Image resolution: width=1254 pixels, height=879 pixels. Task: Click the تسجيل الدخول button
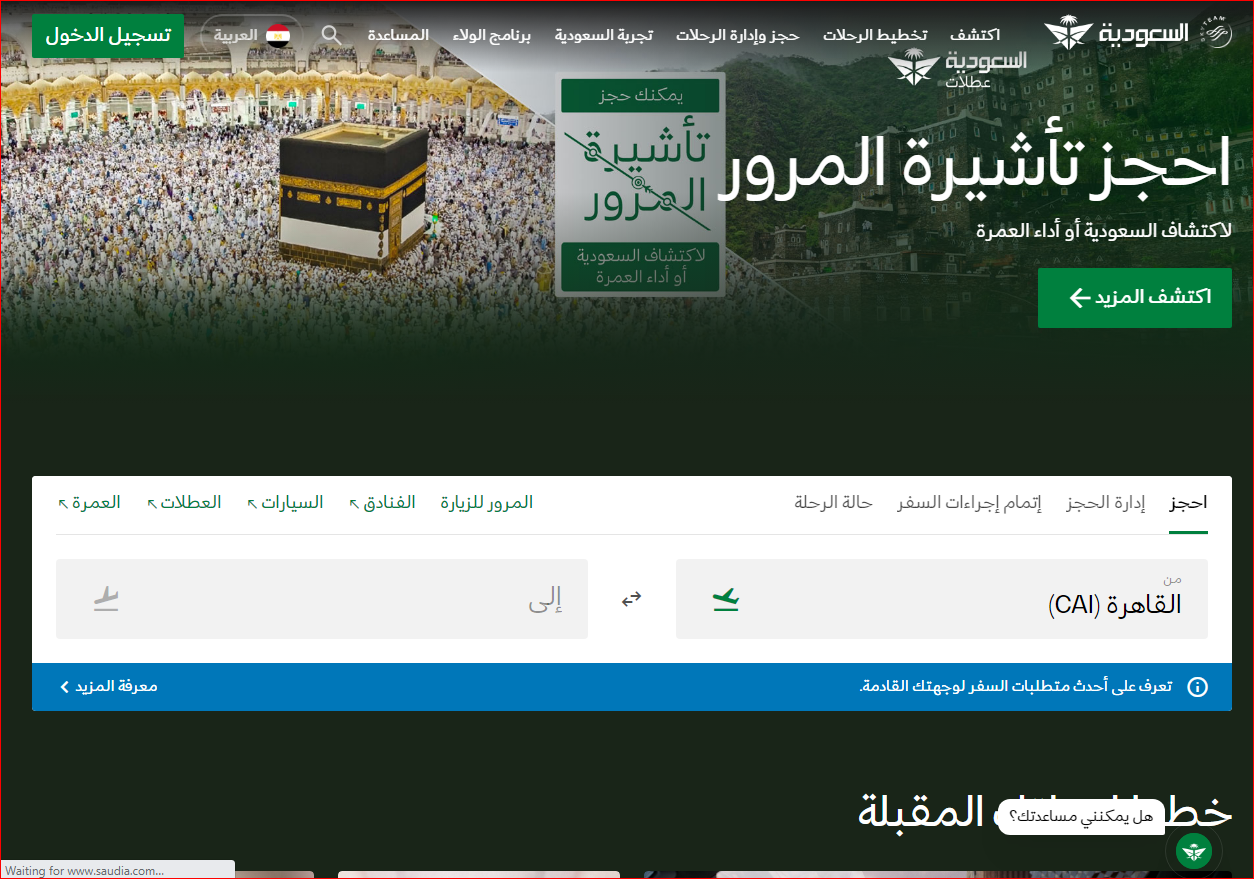click(x=108, y=35)
